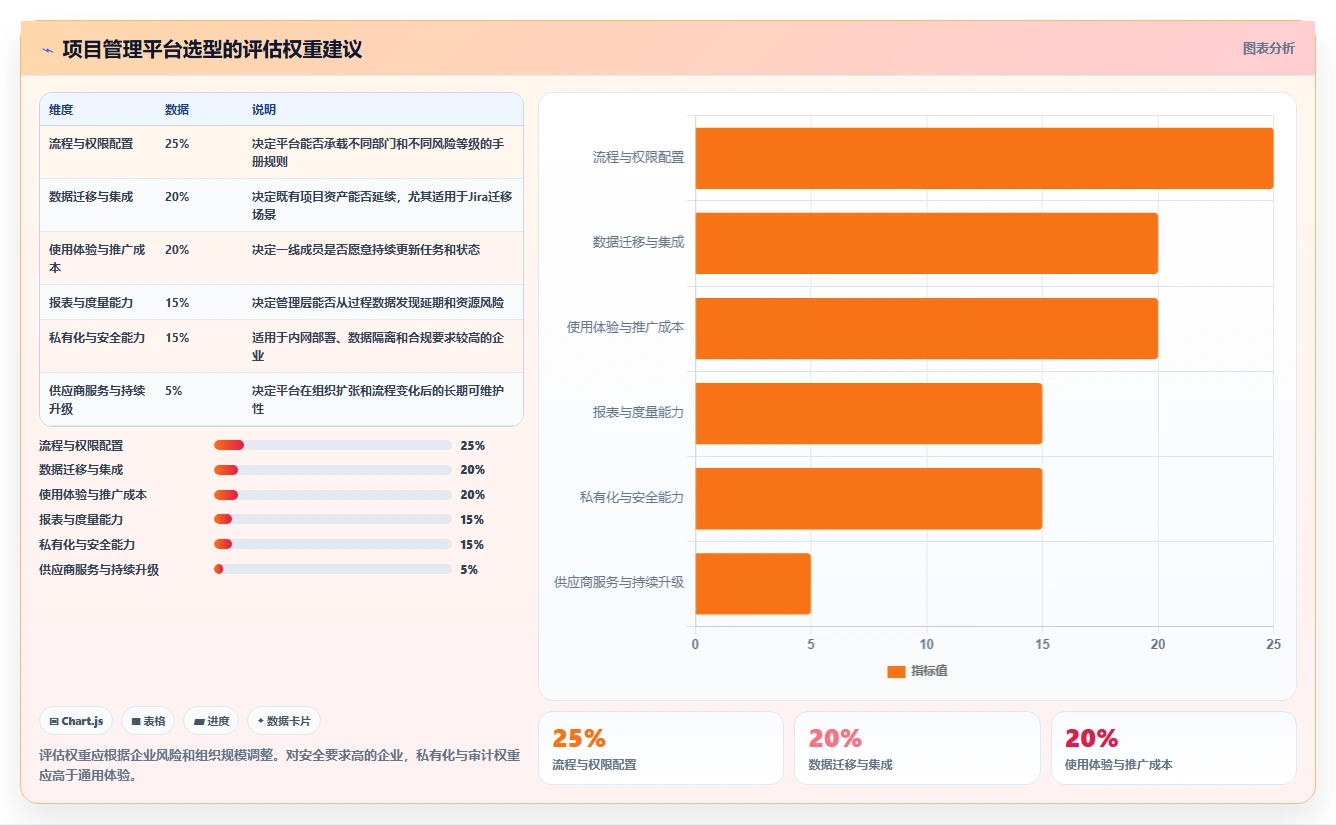Click the 私有化与安全能力 table row name
The image size is (1336, 825).
(x=97, y=338)
